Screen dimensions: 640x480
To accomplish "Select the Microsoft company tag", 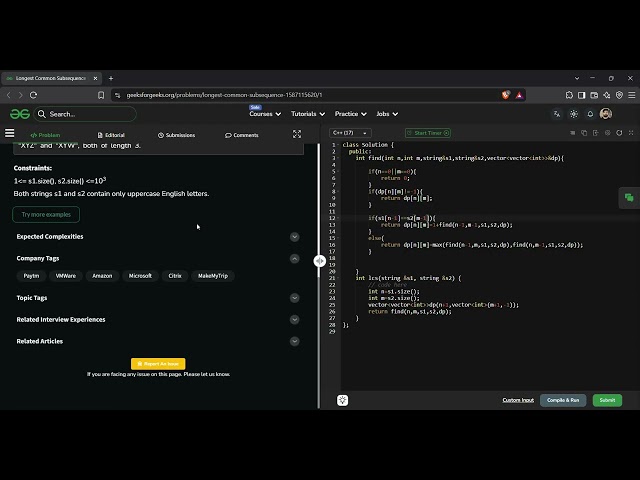I will (x=140, y=276).
